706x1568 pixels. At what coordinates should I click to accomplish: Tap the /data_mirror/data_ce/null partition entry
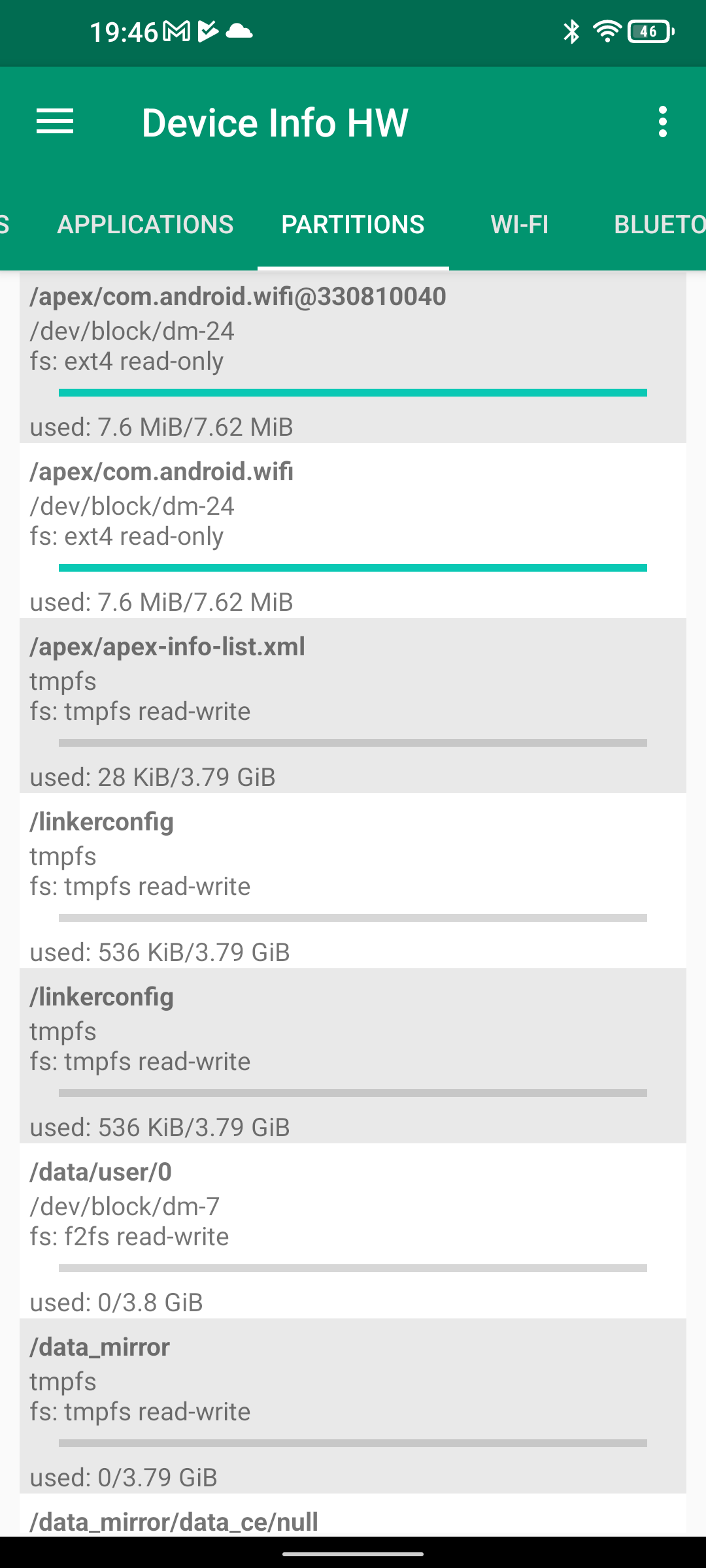click(353, 1521)
